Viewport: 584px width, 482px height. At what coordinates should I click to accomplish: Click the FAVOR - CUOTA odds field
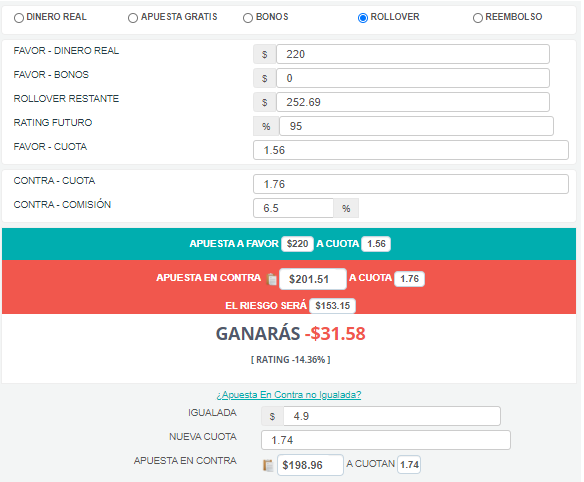411,150
